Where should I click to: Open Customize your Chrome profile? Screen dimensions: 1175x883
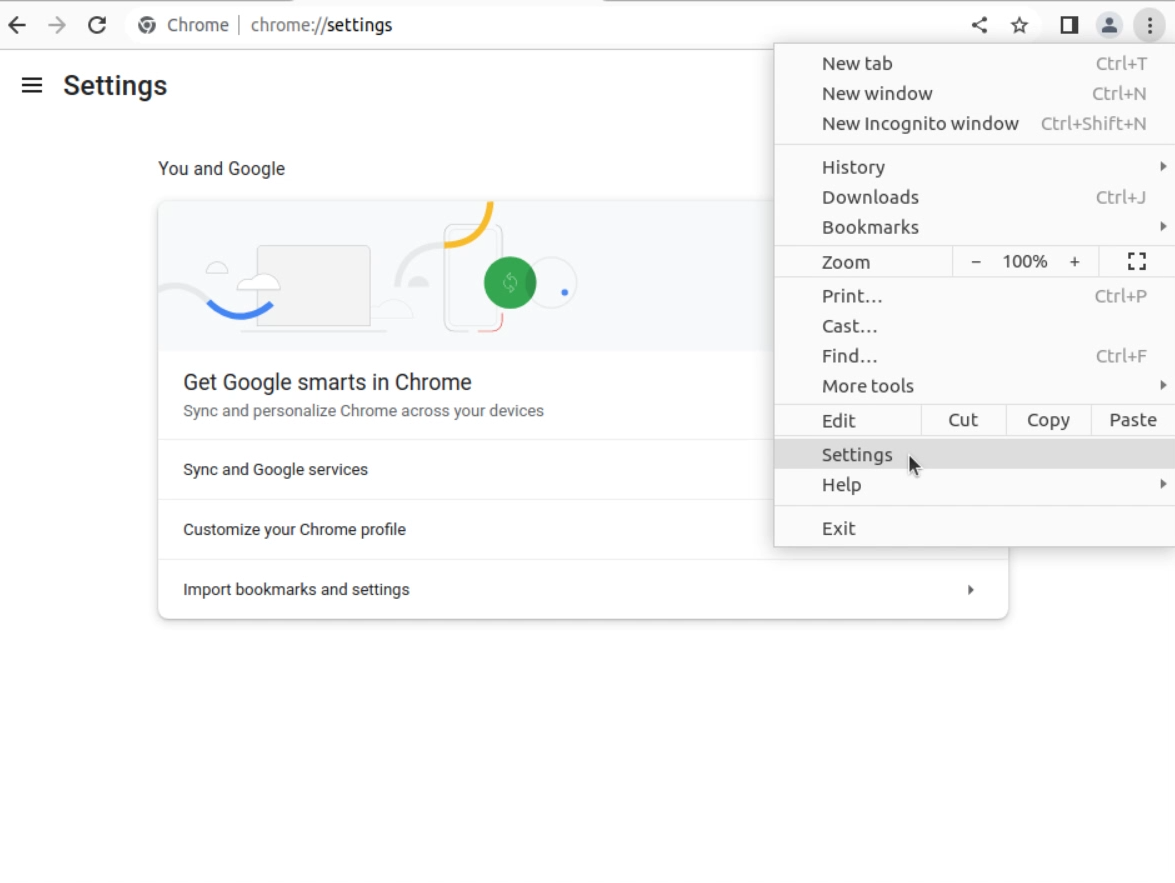[x=583, y=529]
